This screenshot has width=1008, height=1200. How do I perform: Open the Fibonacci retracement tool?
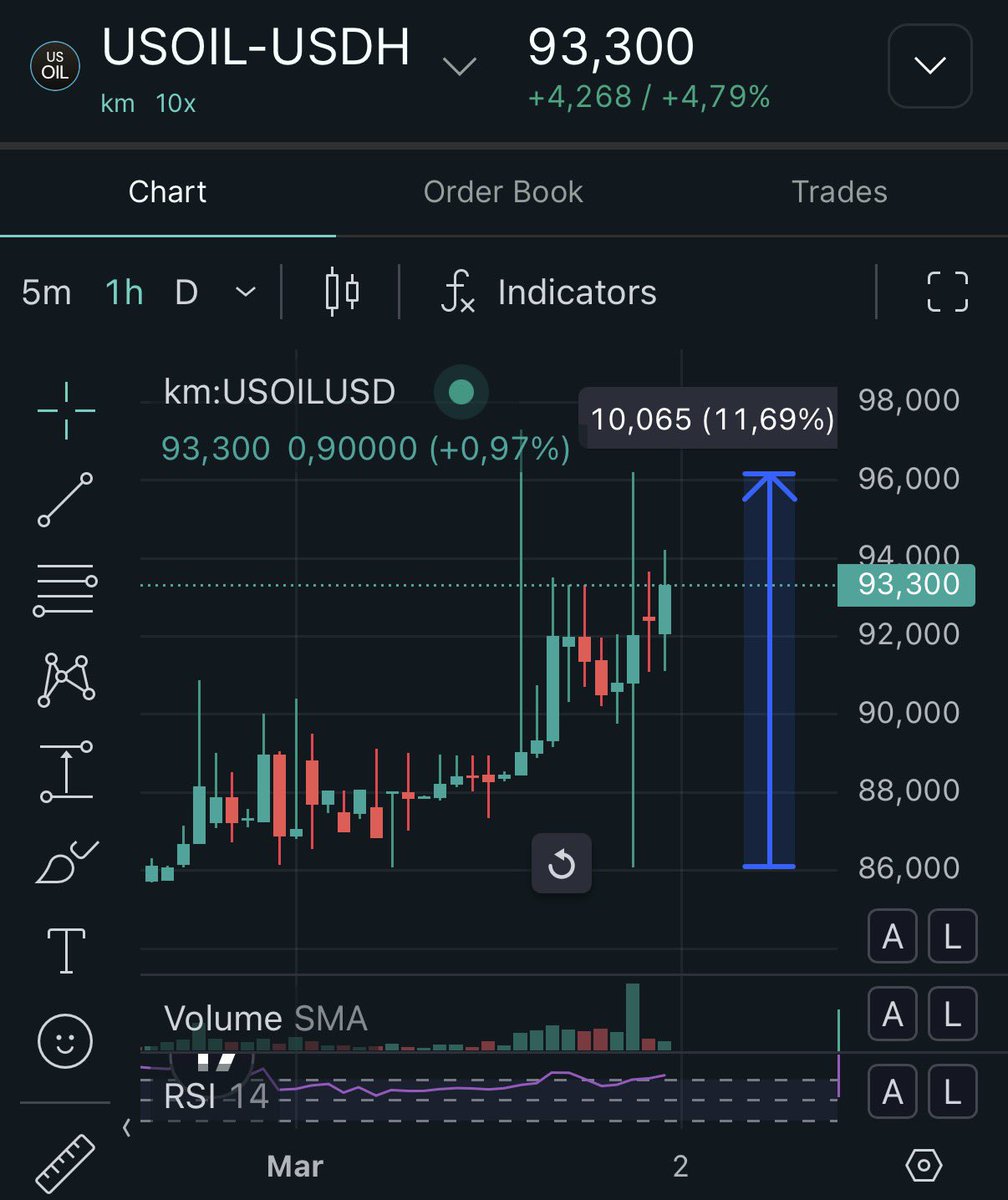[66, 589]
